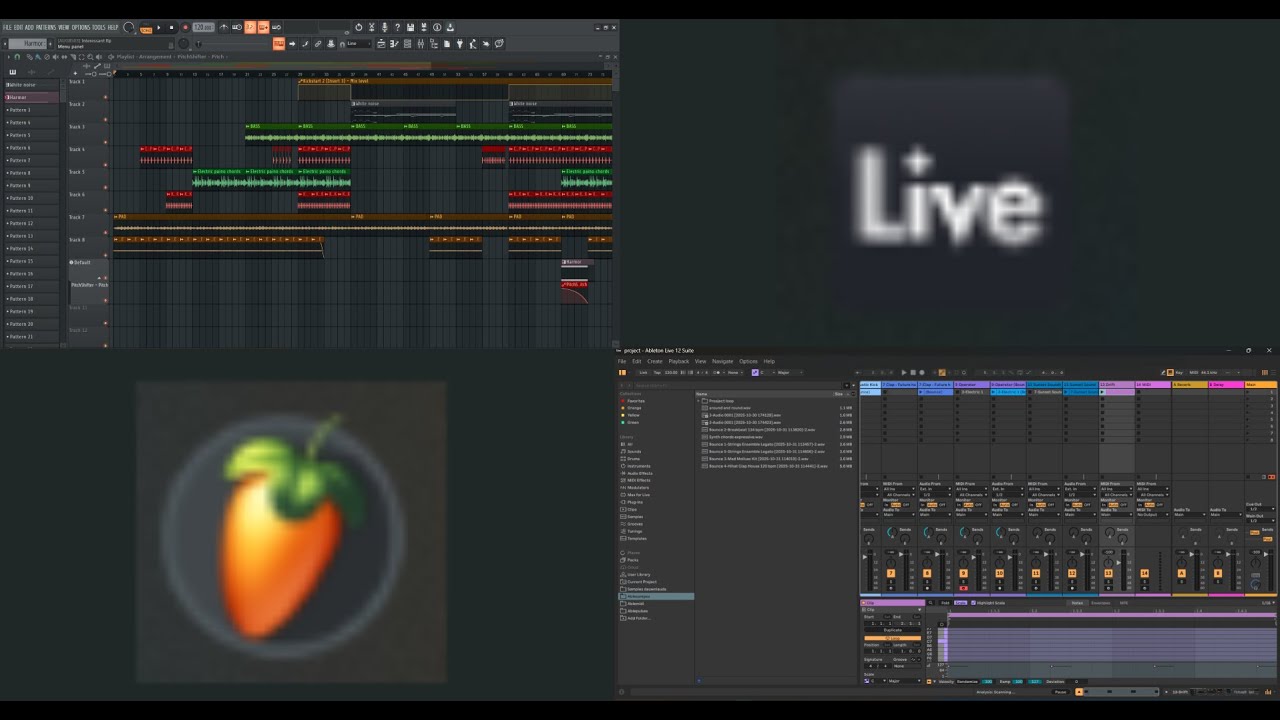Open Drums category in Ableton browser
Screen dimensions: 1280x720
coord(633,459)
